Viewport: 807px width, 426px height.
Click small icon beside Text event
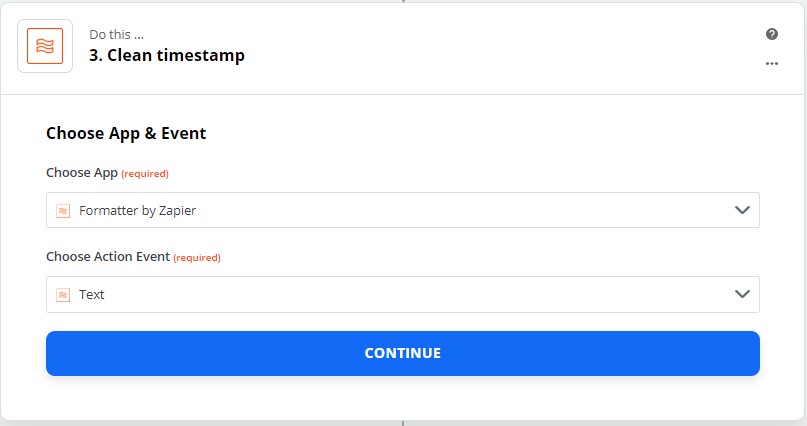click(x=63, y=295)
